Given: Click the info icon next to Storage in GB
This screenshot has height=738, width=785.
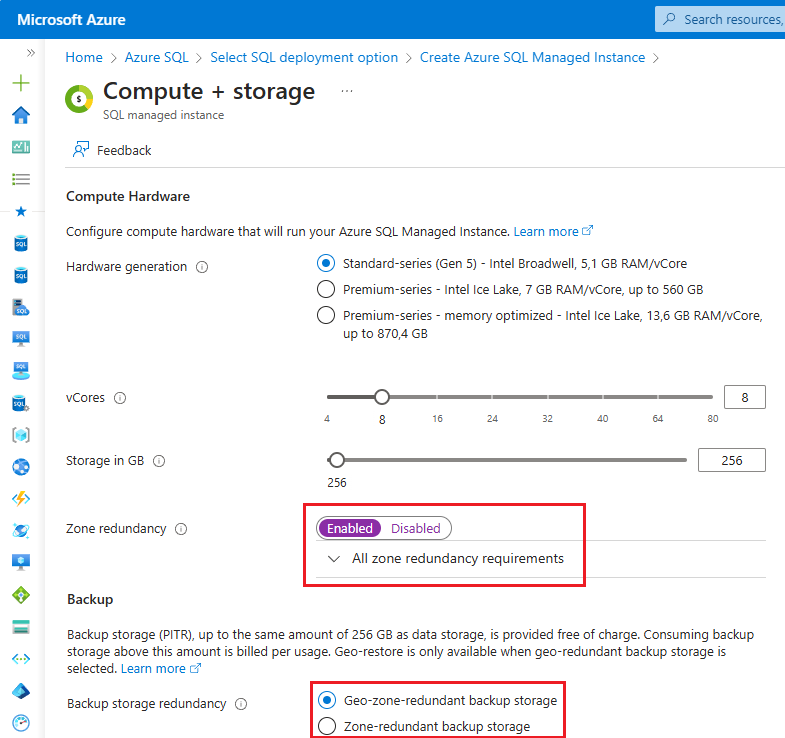Looking at the screenshot, I should point(159,461).
